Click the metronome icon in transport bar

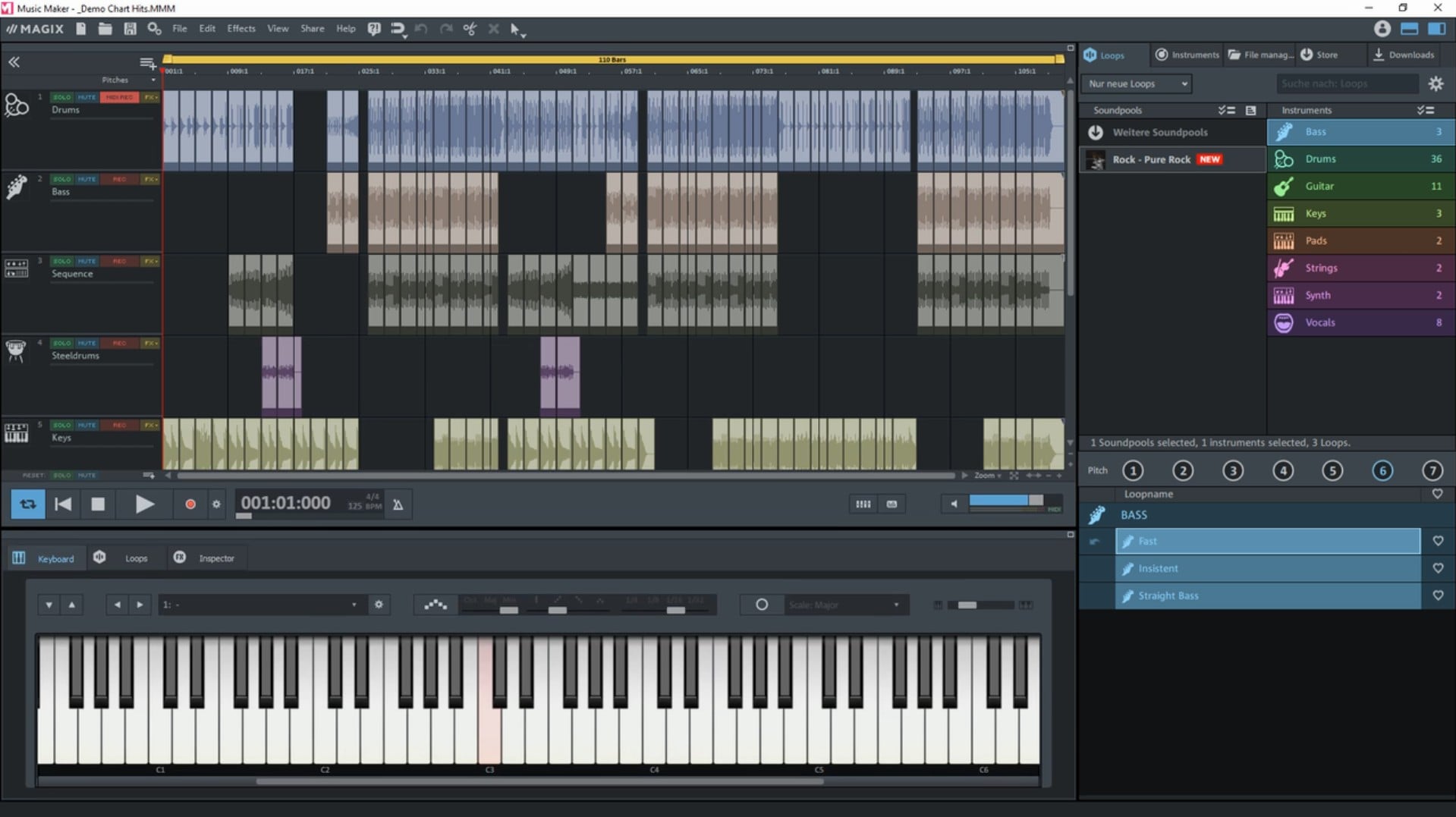[398, 504]
